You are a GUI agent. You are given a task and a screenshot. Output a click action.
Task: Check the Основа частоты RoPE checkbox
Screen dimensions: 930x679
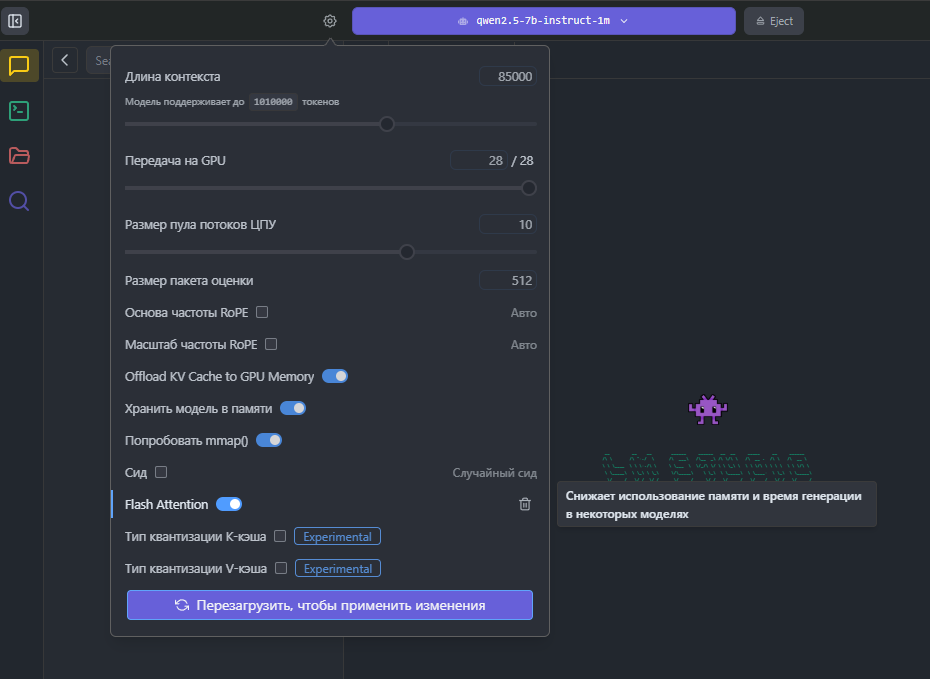[x=262, y=312]
